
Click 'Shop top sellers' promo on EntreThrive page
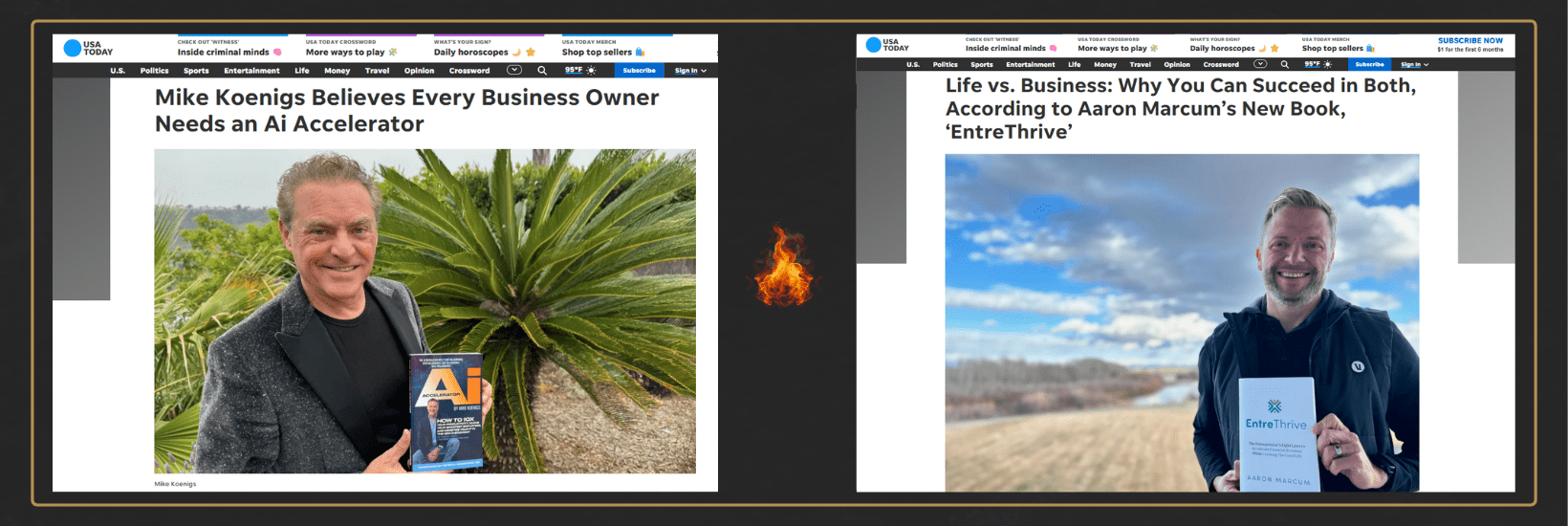[x=1339, y=45]
